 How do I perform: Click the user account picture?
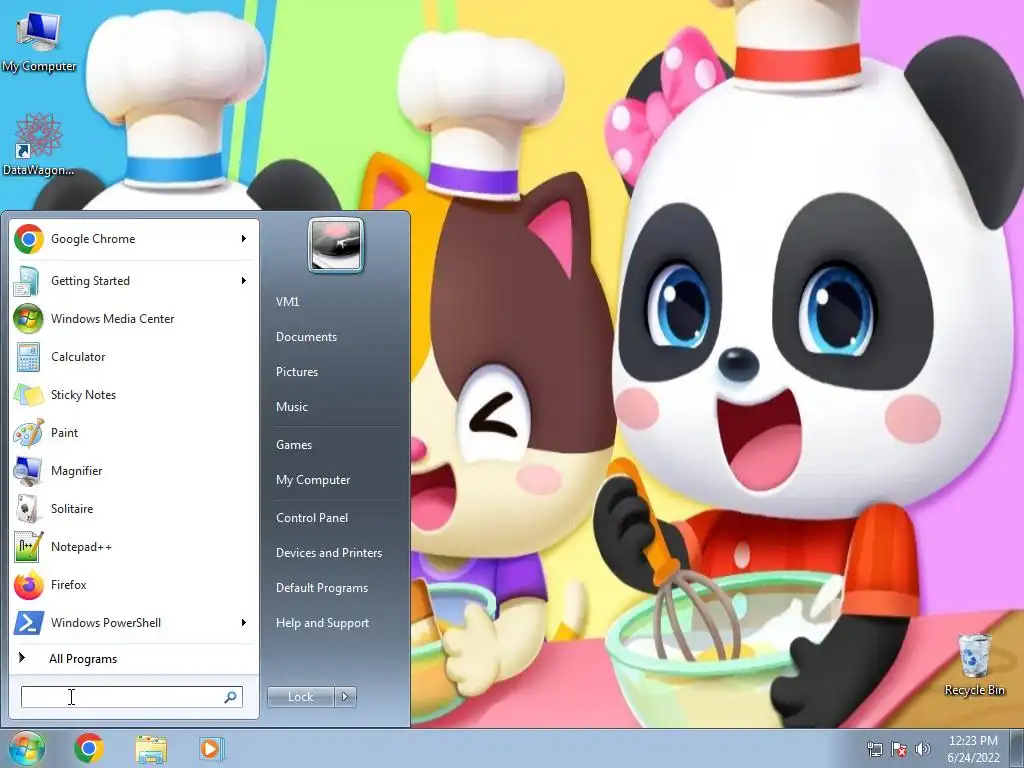[x=336, y=245]
